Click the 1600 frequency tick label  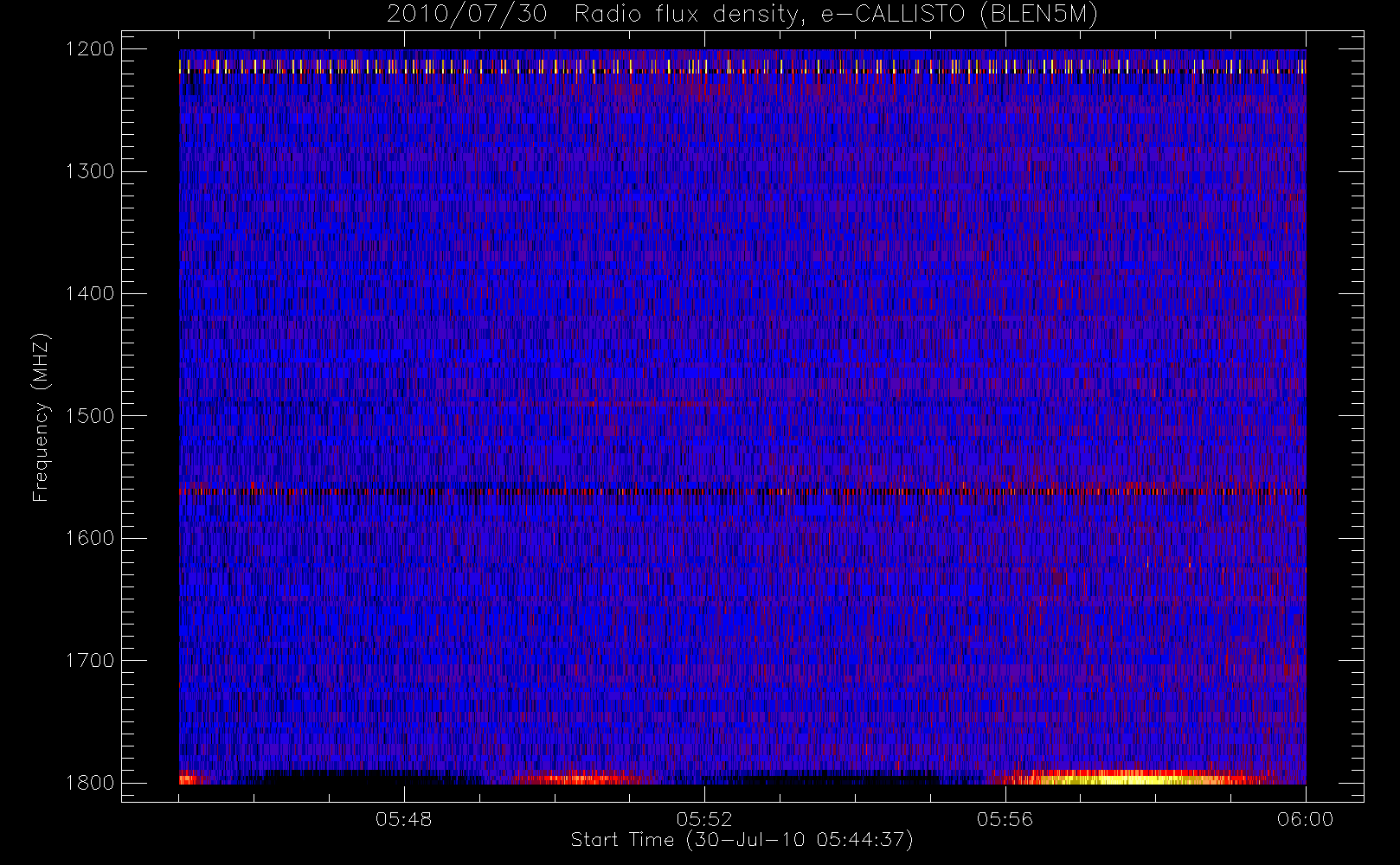(90, 538)
